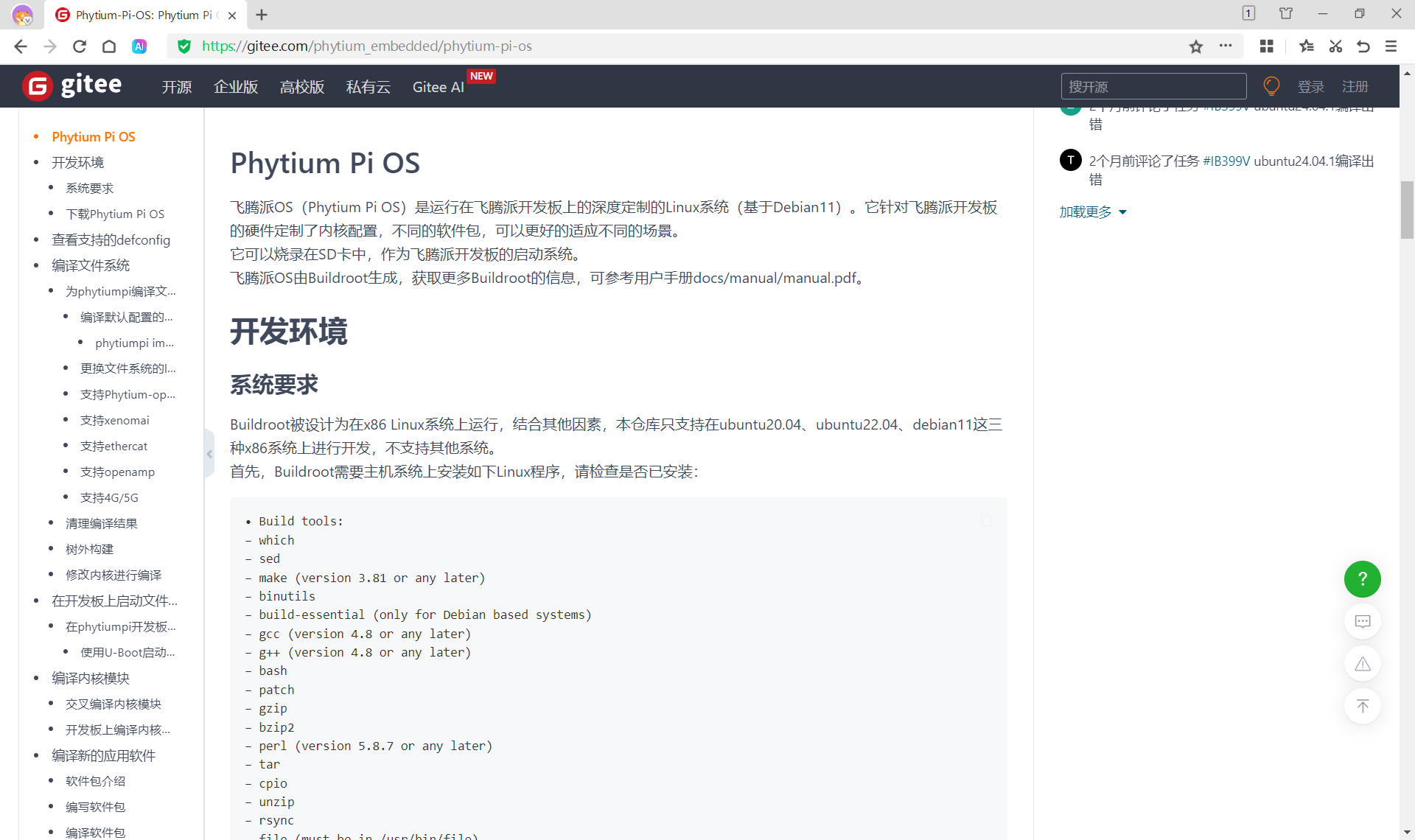The image size is (1415, 840).
Task: Click the Gitee logo
Action: tap(72, 86)
